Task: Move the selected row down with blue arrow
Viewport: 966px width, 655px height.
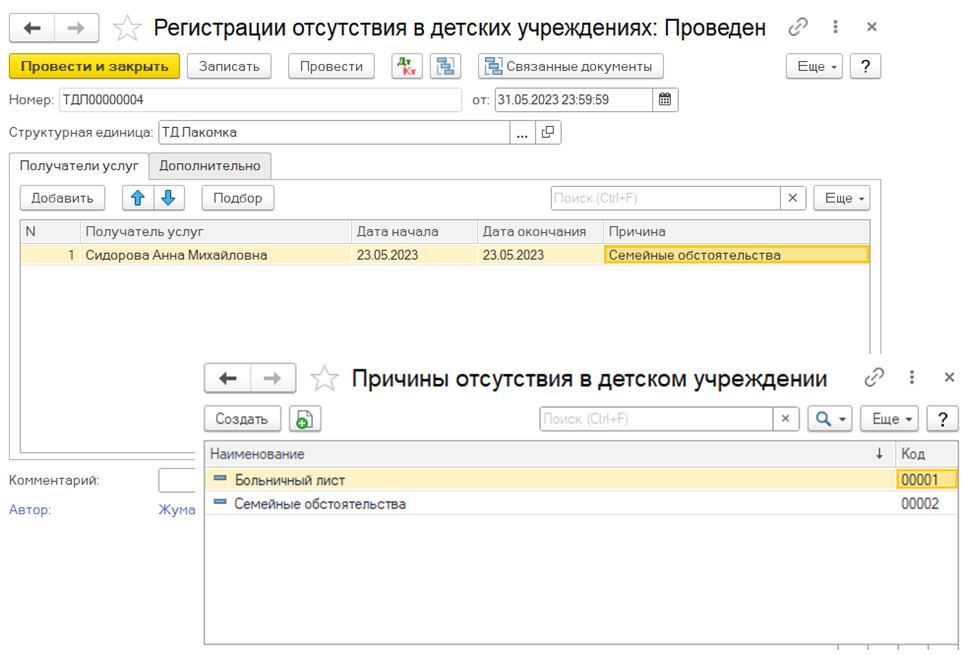Action: pos(168,197)
